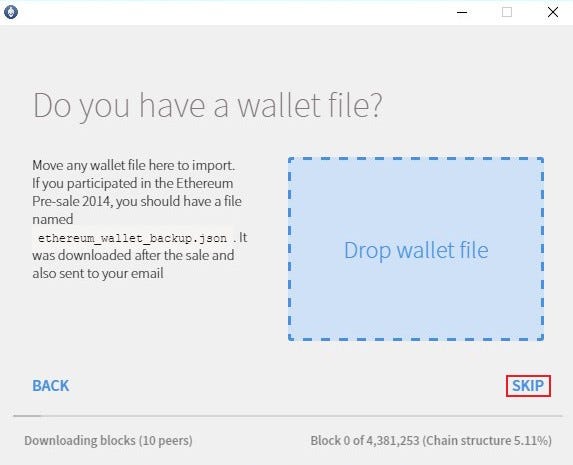Screen dimensions: 573x465
Task: Minimize the Ethereum Wallet window
Action: coord(462,12)
